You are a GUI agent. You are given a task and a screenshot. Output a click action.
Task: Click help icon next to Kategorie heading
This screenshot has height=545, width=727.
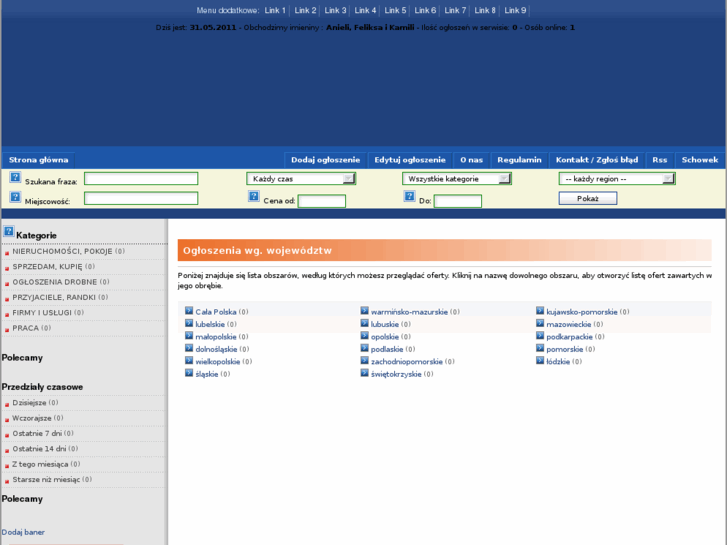click(x=9, y=232)
